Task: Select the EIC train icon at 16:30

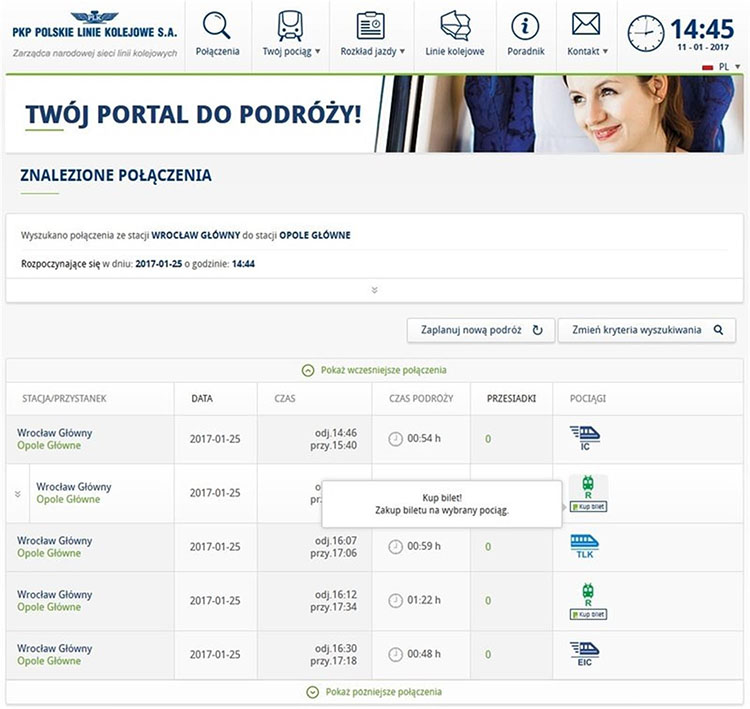Action: [585, 653]
